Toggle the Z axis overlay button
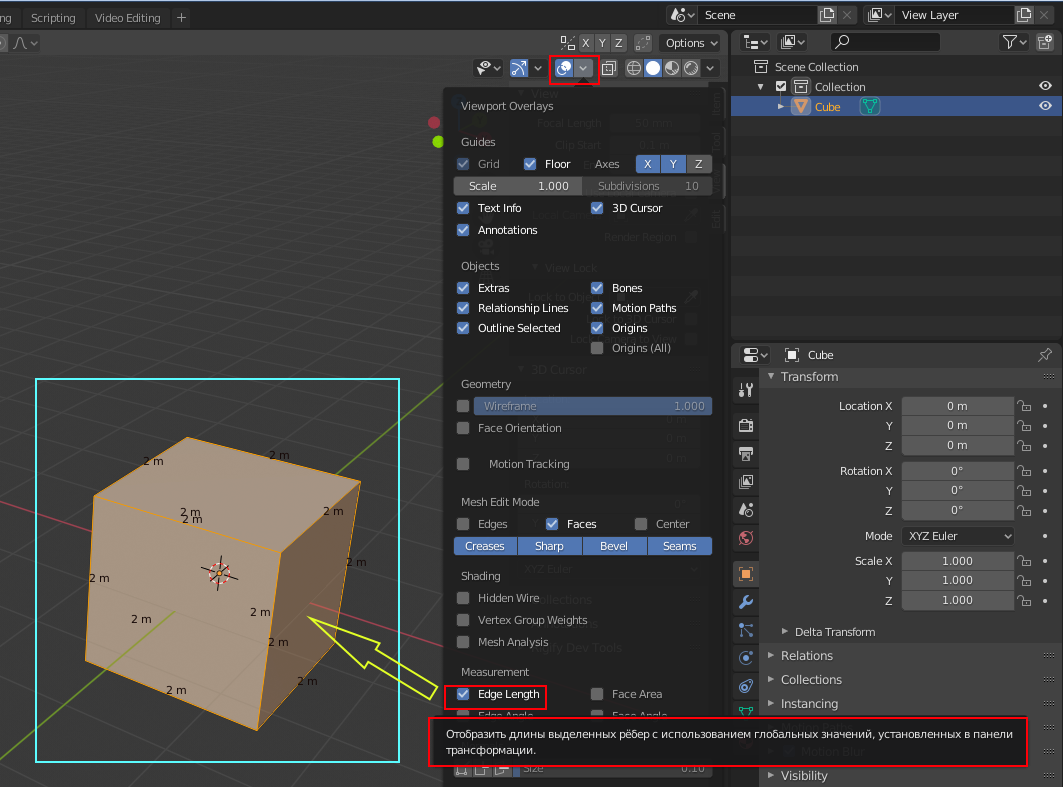The width and height of the screenshot is (1063, 787). click(698, 164)
